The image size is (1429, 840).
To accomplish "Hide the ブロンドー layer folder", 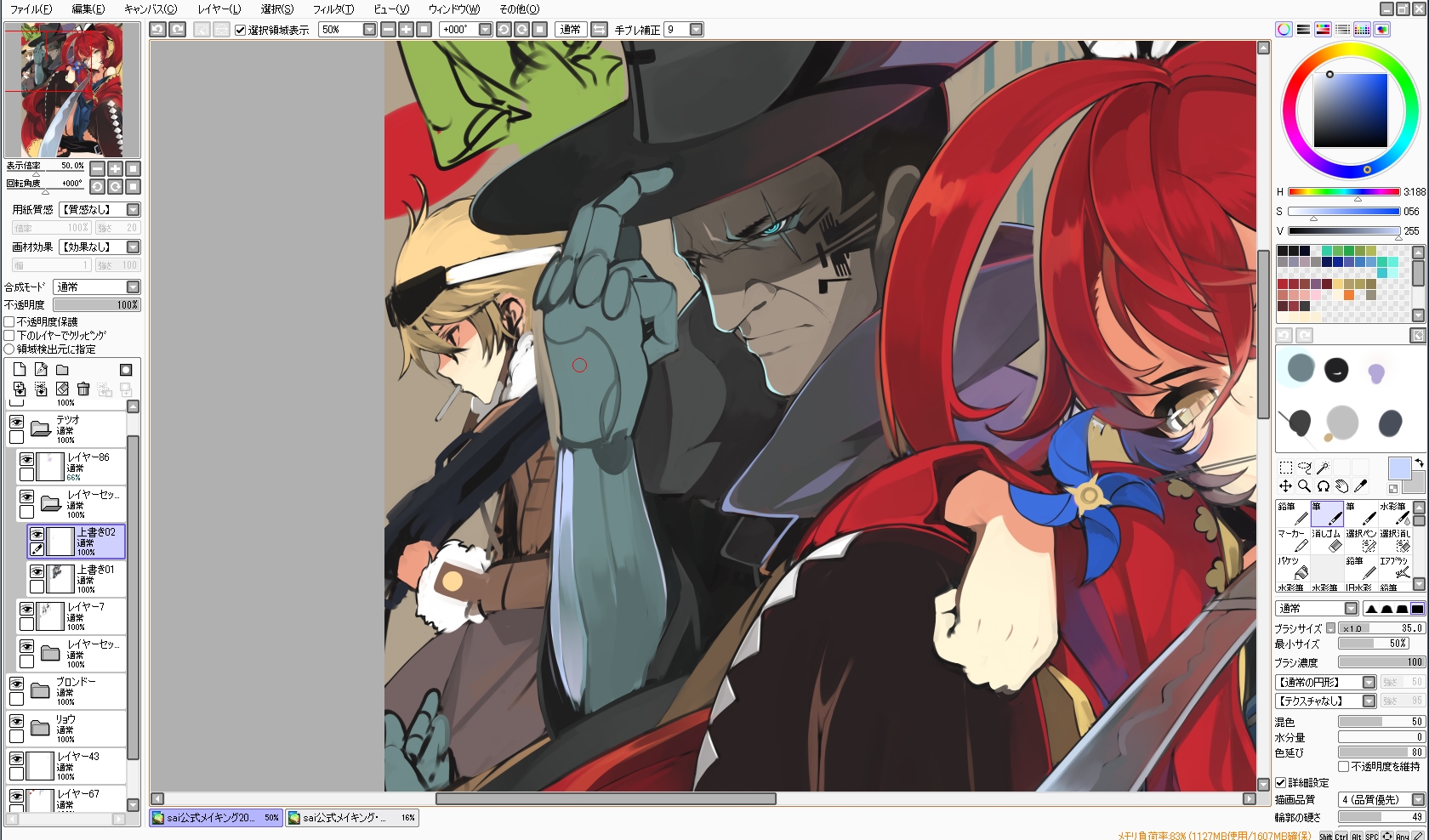I will click(16, 684).
